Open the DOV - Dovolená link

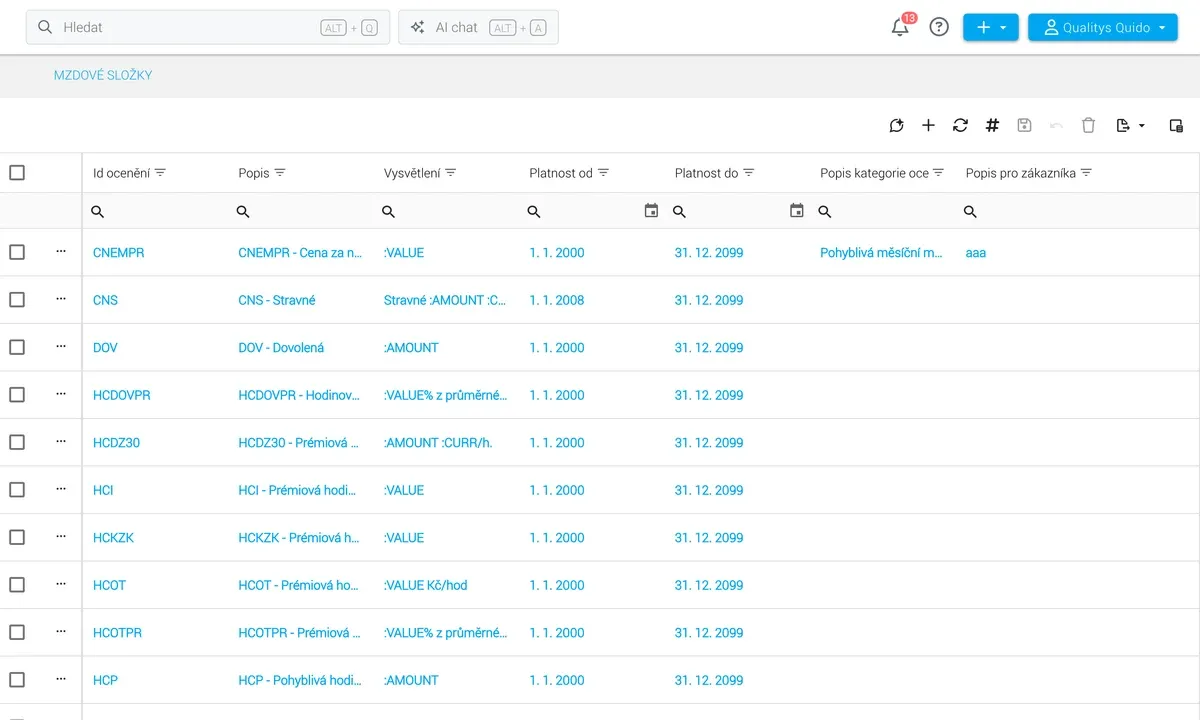[281, 348]
